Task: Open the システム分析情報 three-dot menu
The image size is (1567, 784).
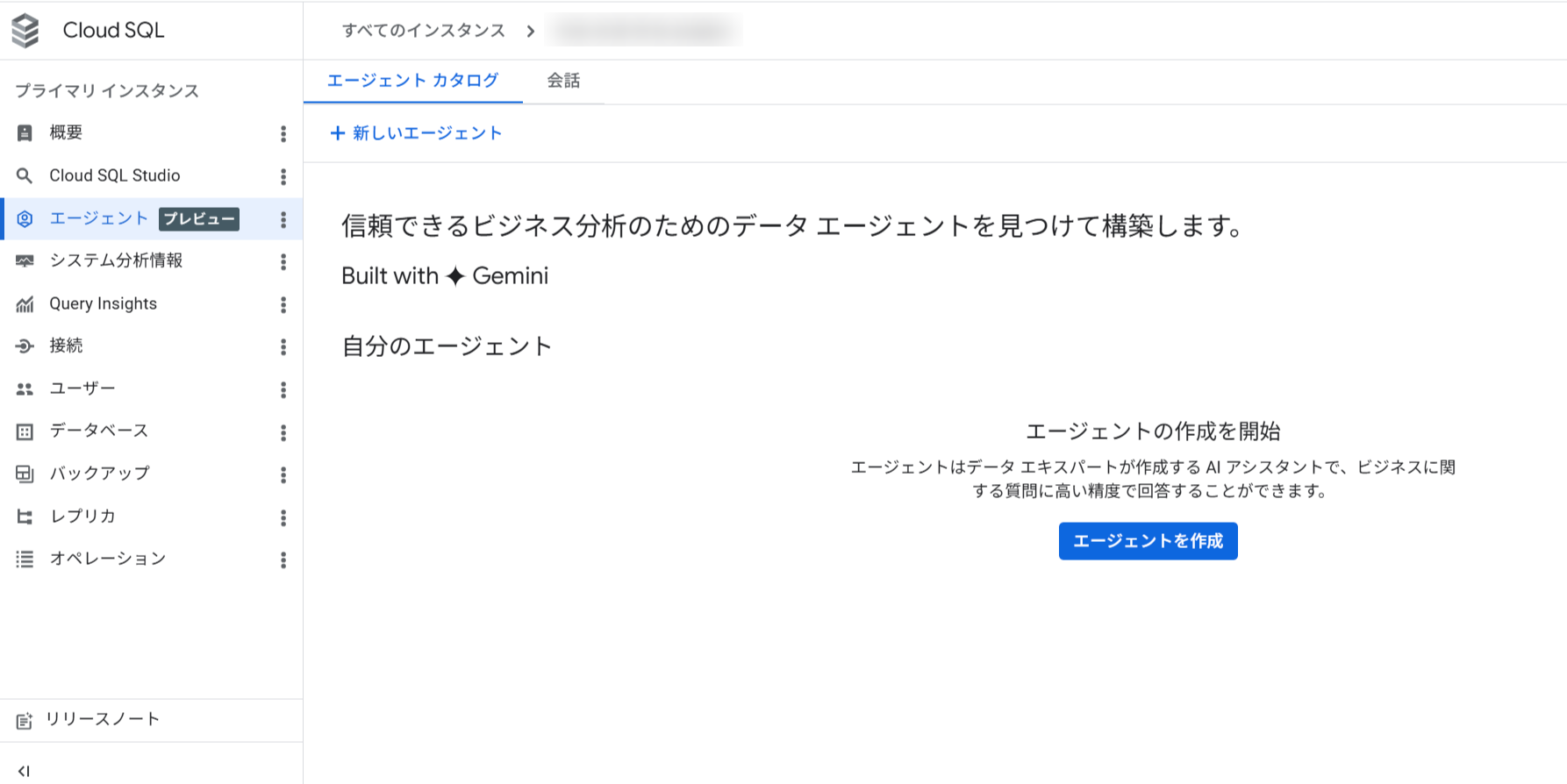Action: click(283, 261)
